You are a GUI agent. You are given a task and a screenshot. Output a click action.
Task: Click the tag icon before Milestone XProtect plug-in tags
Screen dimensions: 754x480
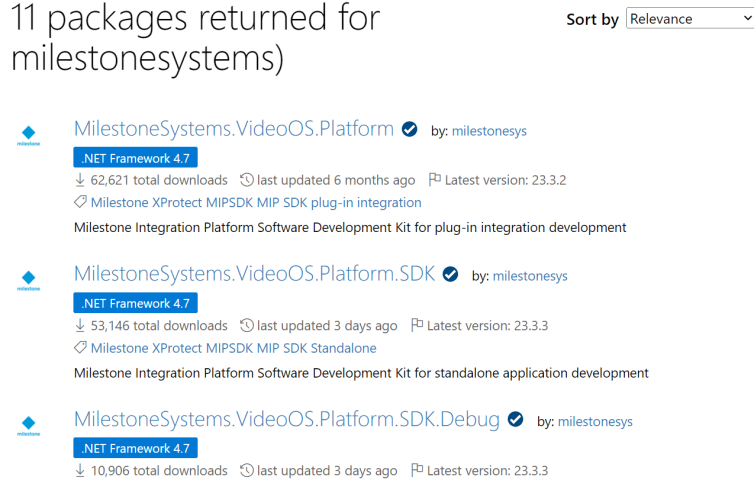click(x=80, y=203)
